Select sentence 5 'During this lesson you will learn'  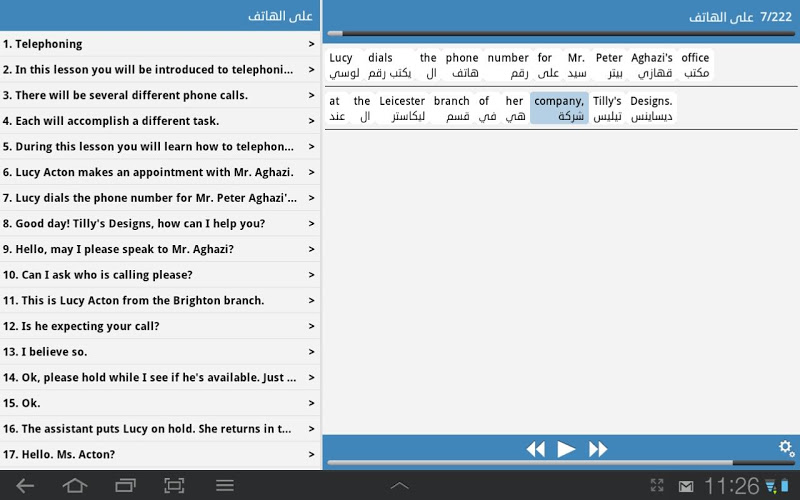pos(160,146)
